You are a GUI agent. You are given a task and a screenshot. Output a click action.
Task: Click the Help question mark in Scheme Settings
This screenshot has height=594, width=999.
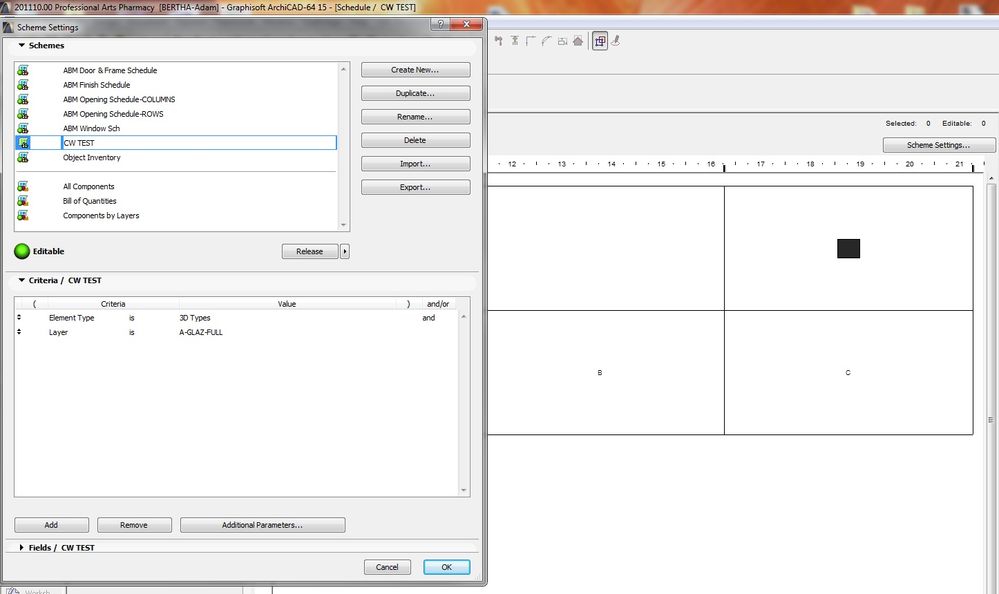pos(440,24)
